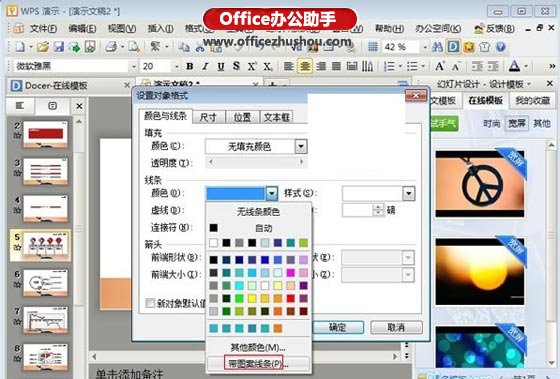
Task: Click the yellow star favorites icon
Action: point(469,47)
